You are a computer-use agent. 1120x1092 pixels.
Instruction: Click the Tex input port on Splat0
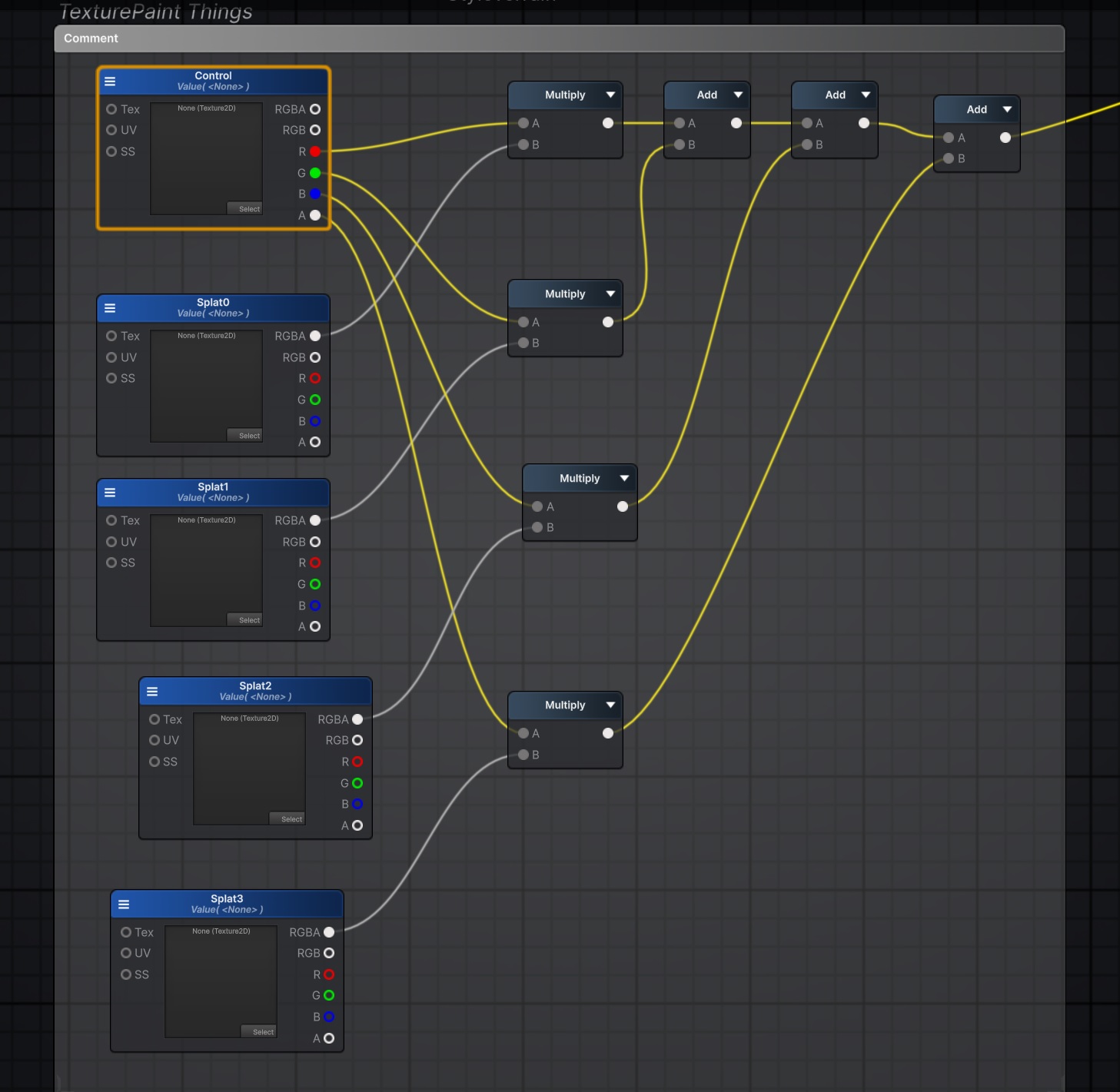pos(111,336)
